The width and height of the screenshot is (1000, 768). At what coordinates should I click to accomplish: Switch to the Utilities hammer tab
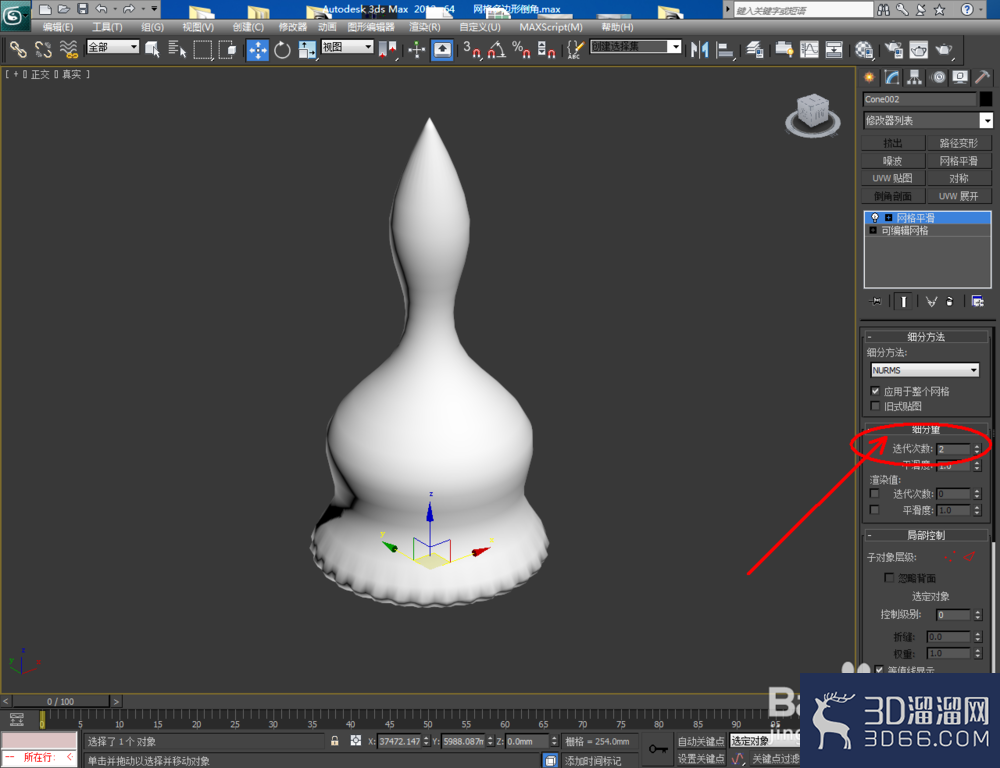coord(983,78)
